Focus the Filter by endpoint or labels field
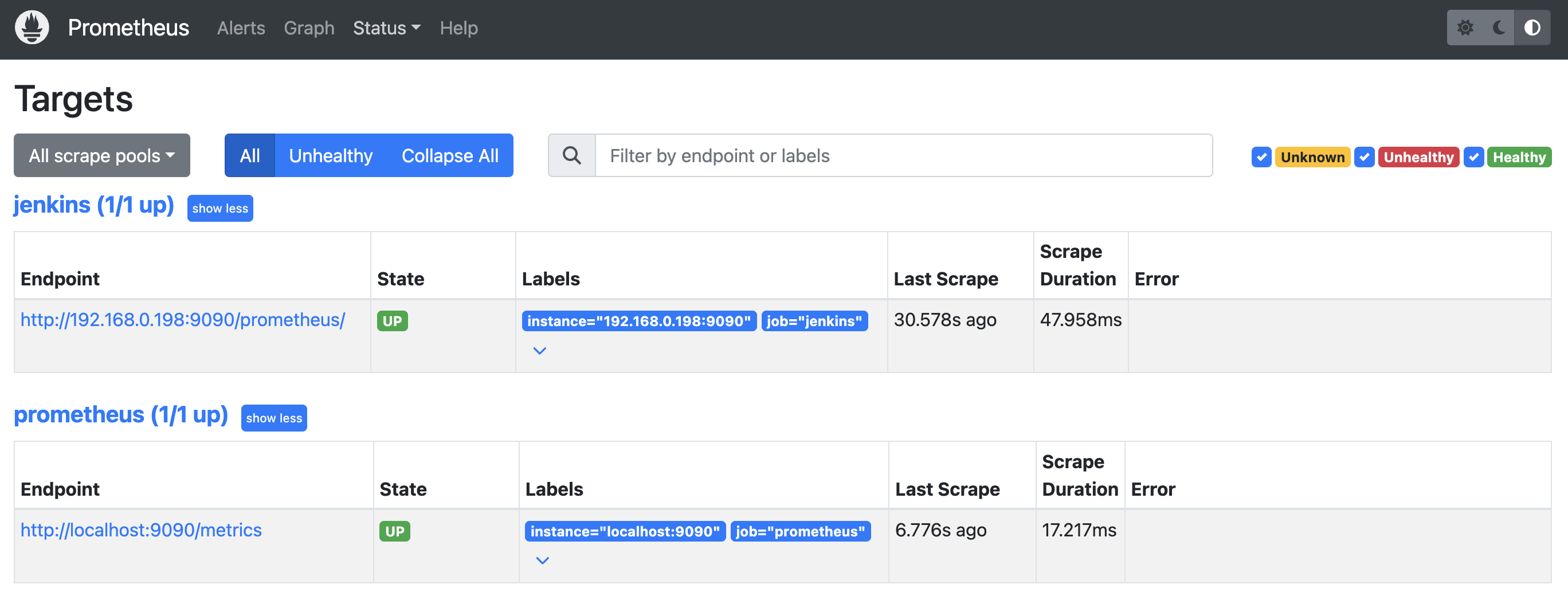Screen dimensions: 1568x596 (x=903, y=156)
